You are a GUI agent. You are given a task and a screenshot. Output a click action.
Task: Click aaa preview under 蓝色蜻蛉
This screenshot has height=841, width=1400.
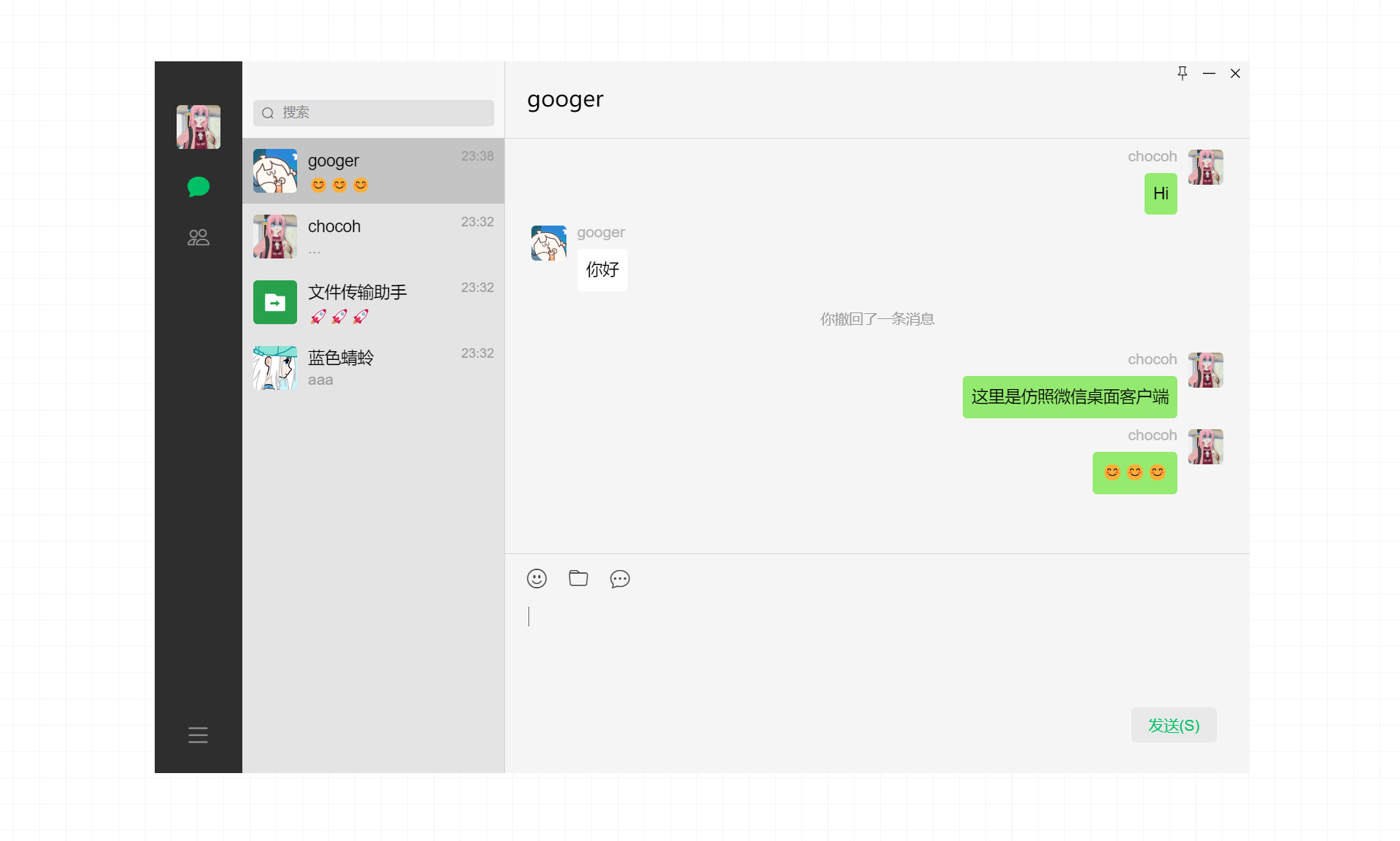(320, 380)
